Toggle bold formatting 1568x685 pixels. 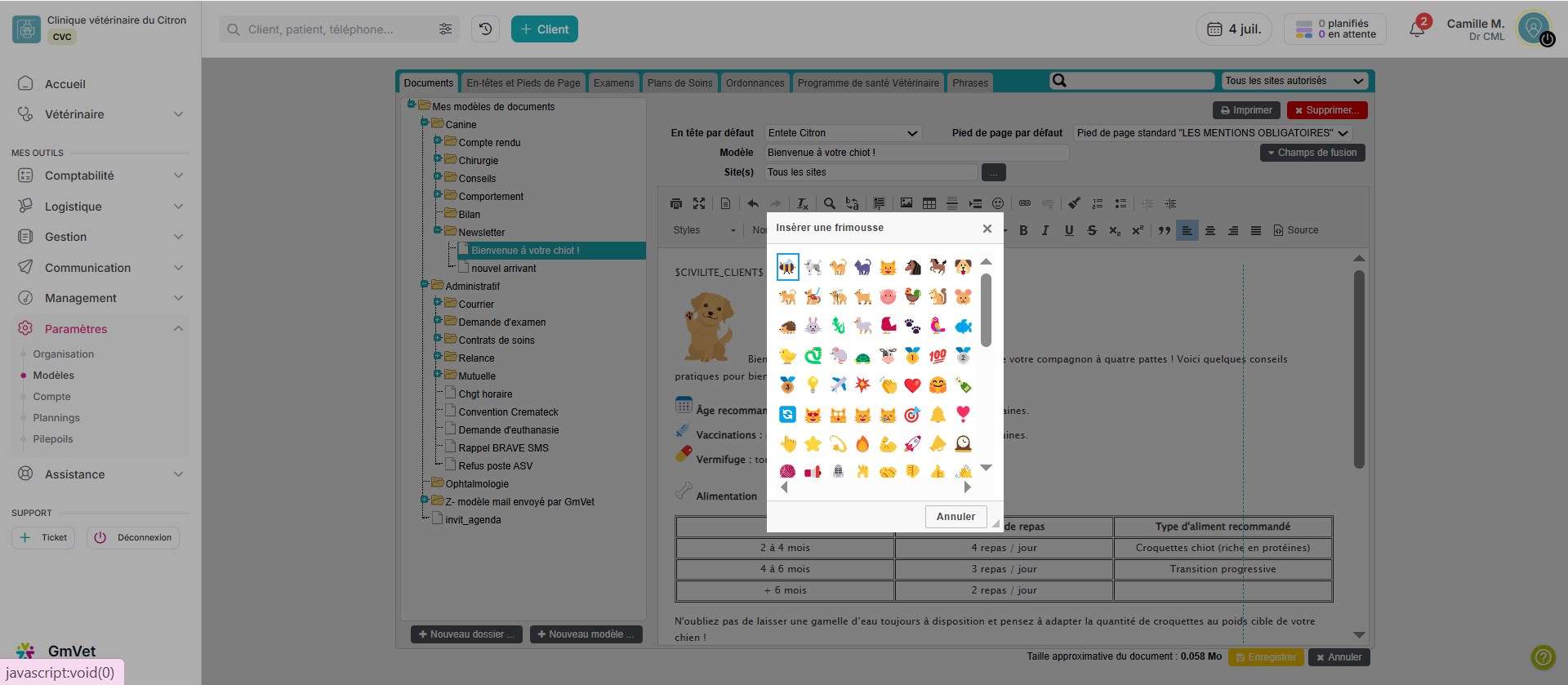[1023, 230]
